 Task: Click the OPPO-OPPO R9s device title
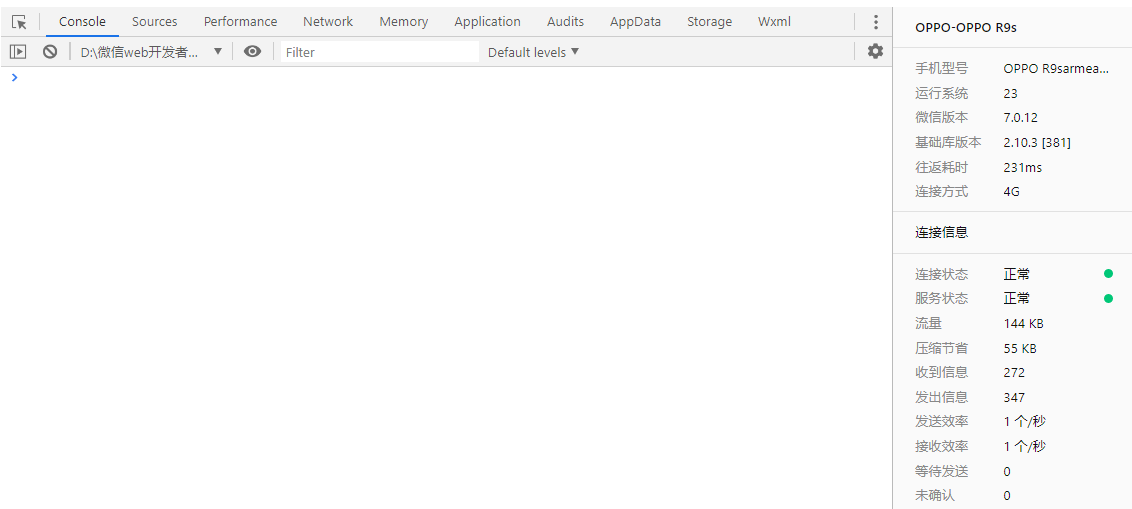coord(965,28)
